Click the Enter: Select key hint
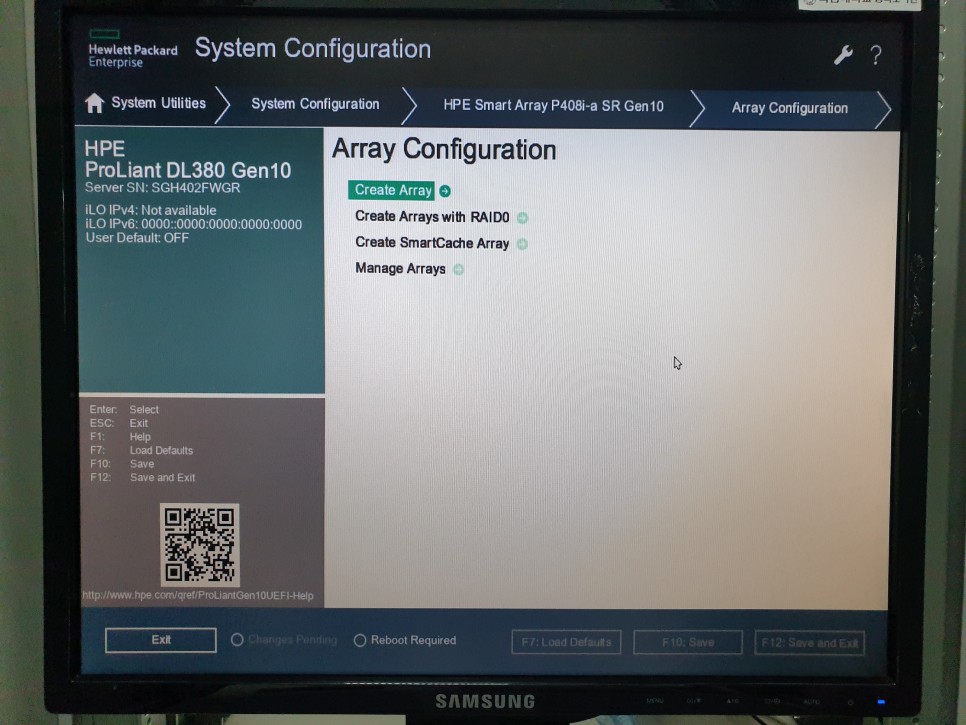 pyautogui.click(x=124, y=410)
